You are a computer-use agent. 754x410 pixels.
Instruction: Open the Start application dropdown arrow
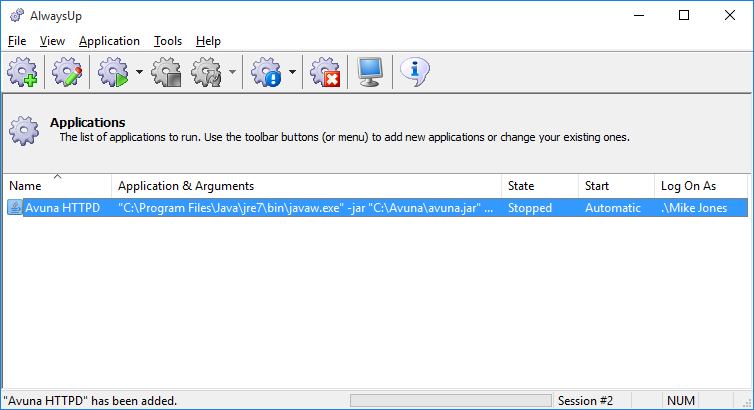pyautogui.click(x=139, y=72)
